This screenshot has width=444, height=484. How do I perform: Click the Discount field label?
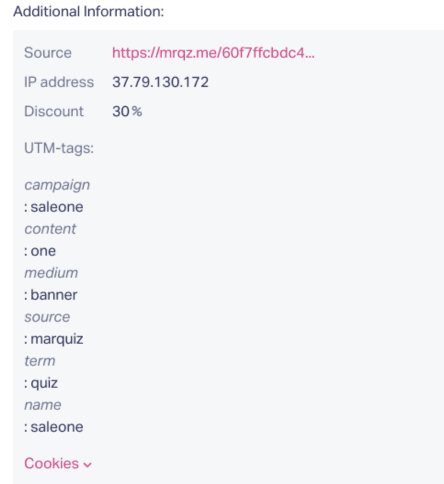(x=54, y=111)
